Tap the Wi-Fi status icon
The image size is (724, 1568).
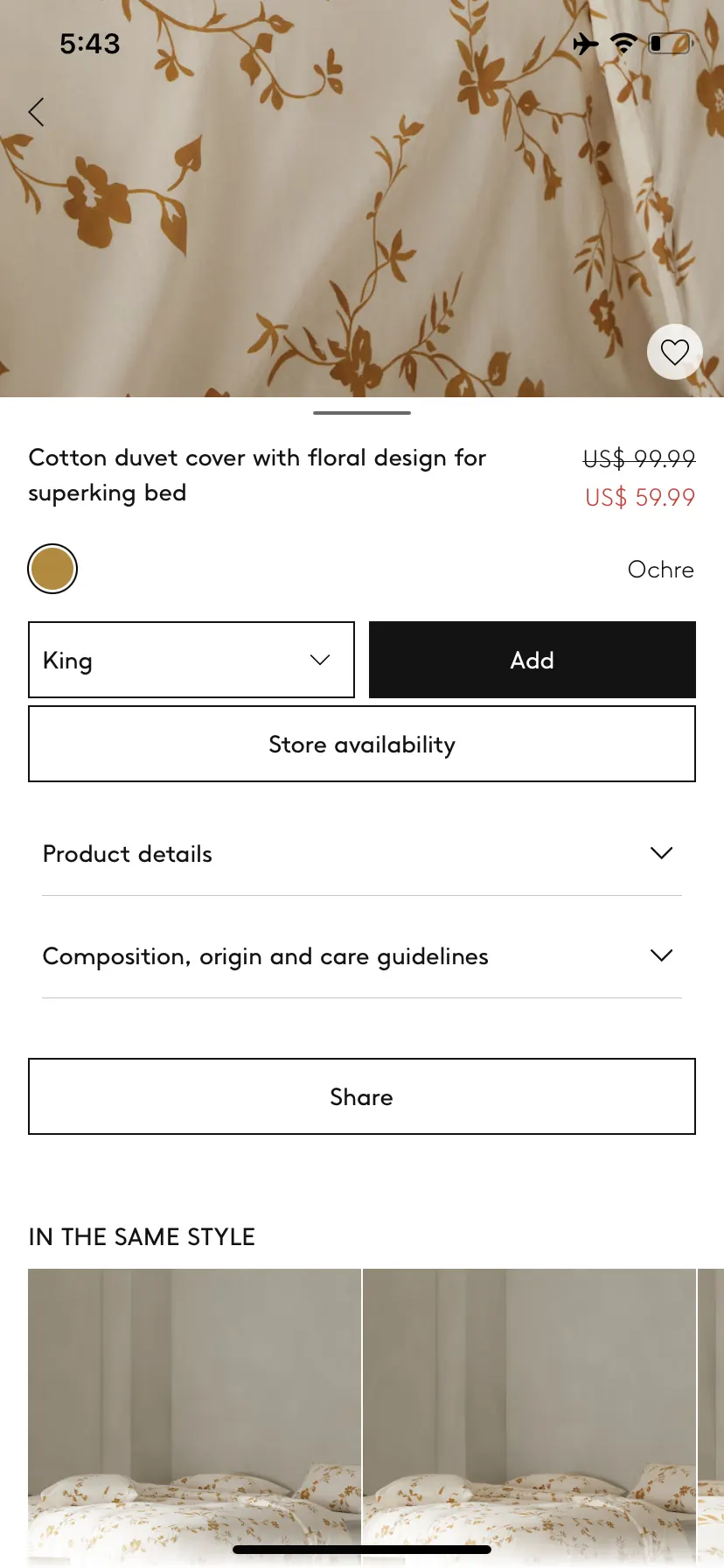(623, 43)
